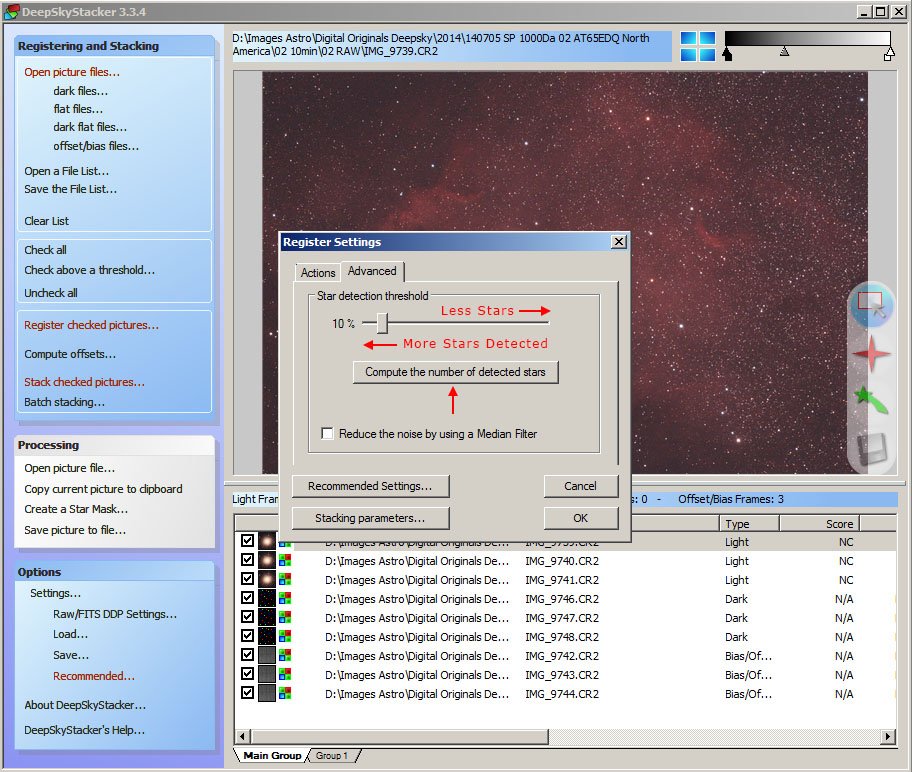The width and height of the screenshot is (912, 772).
Task: Uncheck the first light frame checkbox in list
Action: pos(248,540)
